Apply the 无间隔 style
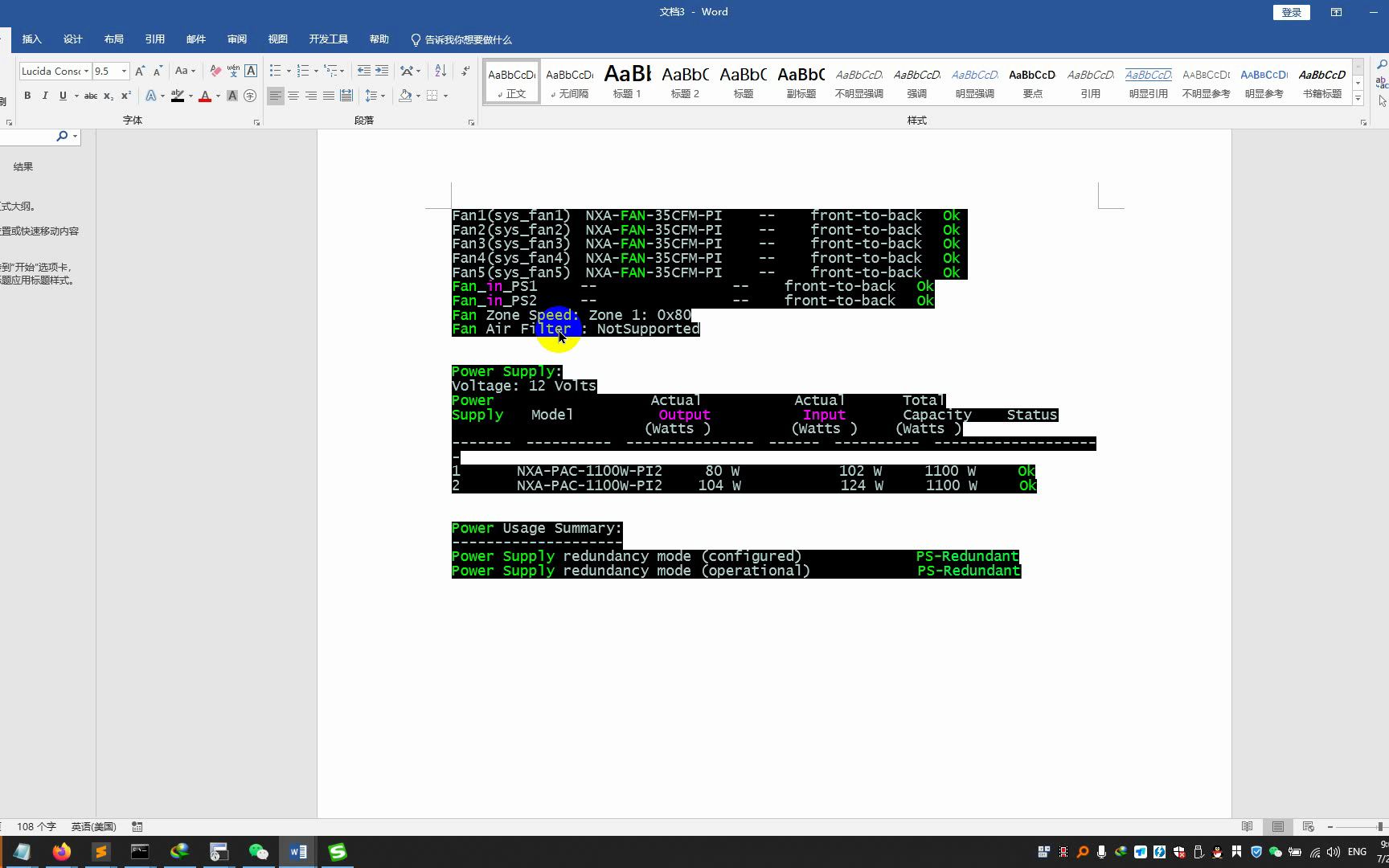Image resolution: width=1389 pixels, height=868 pixels. pos(569,81)
